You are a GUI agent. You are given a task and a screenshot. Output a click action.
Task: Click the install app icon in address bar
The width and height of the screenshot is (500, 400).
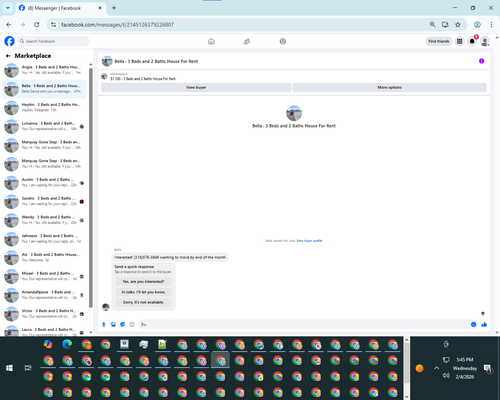pos(445,25)
